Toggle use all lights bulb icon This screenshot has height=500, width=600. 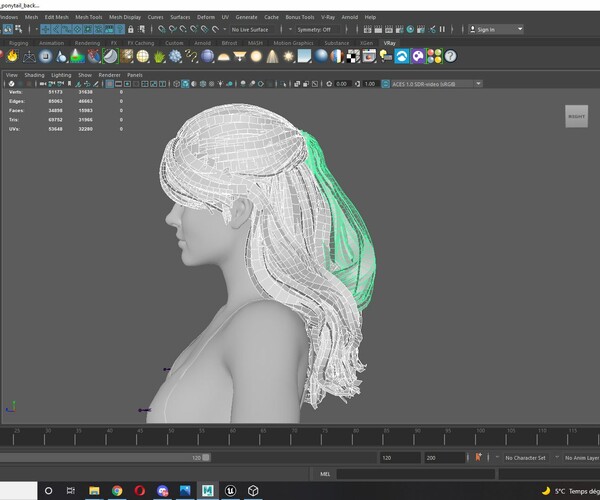(x=220, y=84)
